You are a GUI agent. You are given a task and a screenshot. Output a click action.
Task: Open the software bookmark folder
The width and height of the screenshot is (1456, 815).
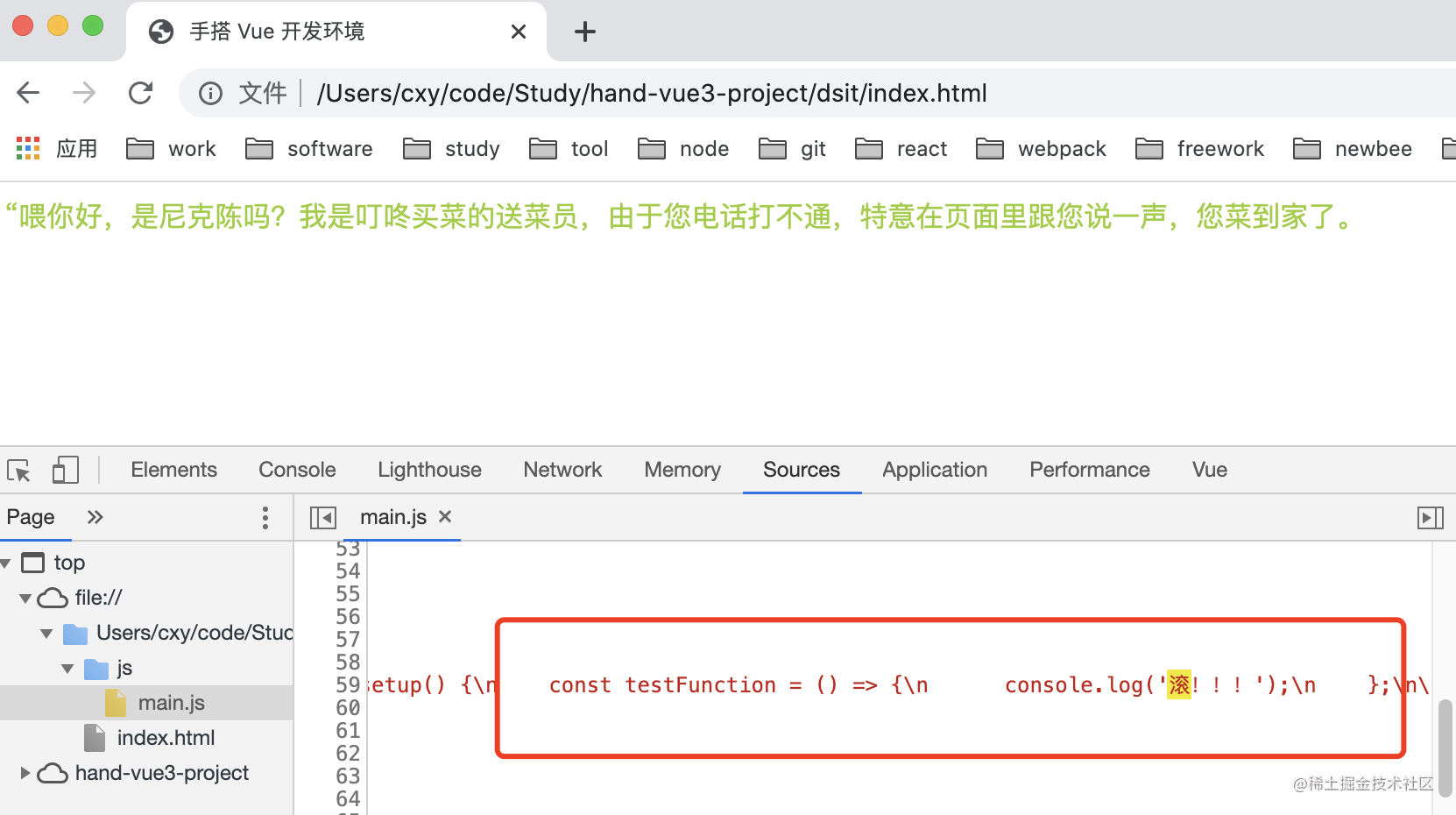pos(308,149)
